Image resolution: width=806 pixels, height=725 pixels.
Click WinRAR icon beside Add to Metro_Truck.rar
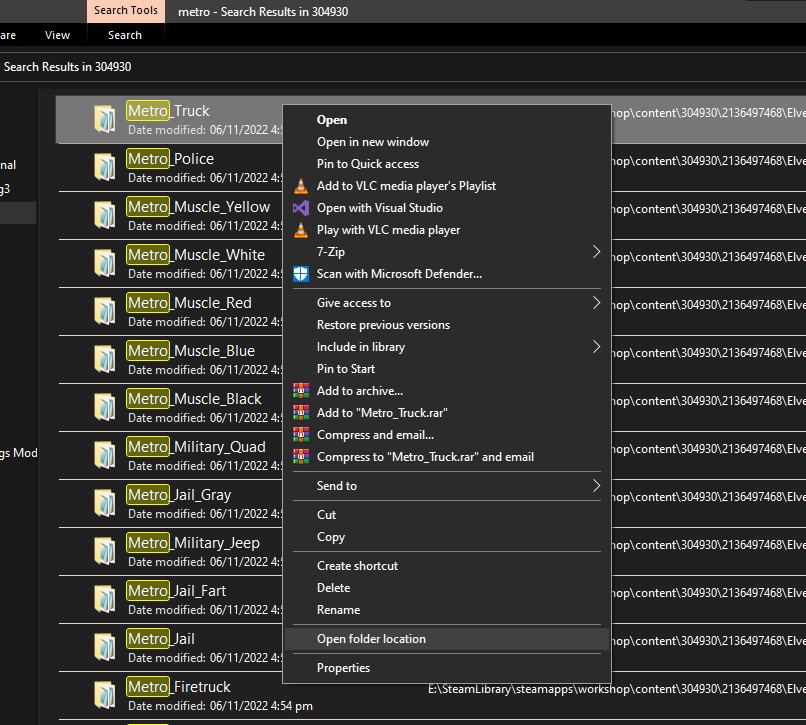pos(301,412)
